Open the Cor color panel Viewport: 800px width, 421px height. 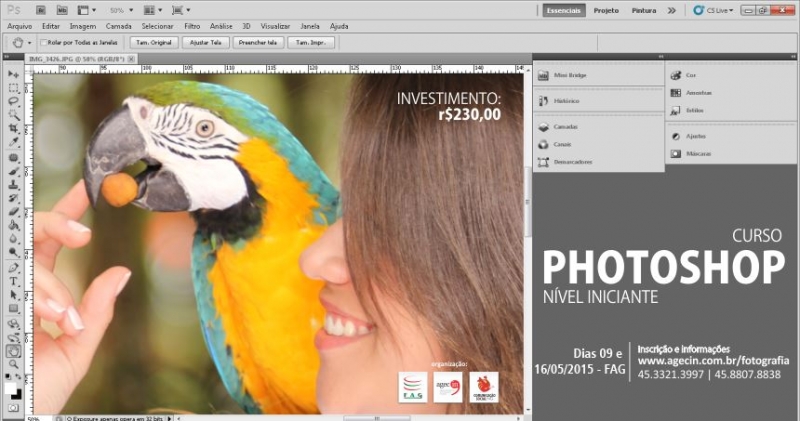pos(690,75)
